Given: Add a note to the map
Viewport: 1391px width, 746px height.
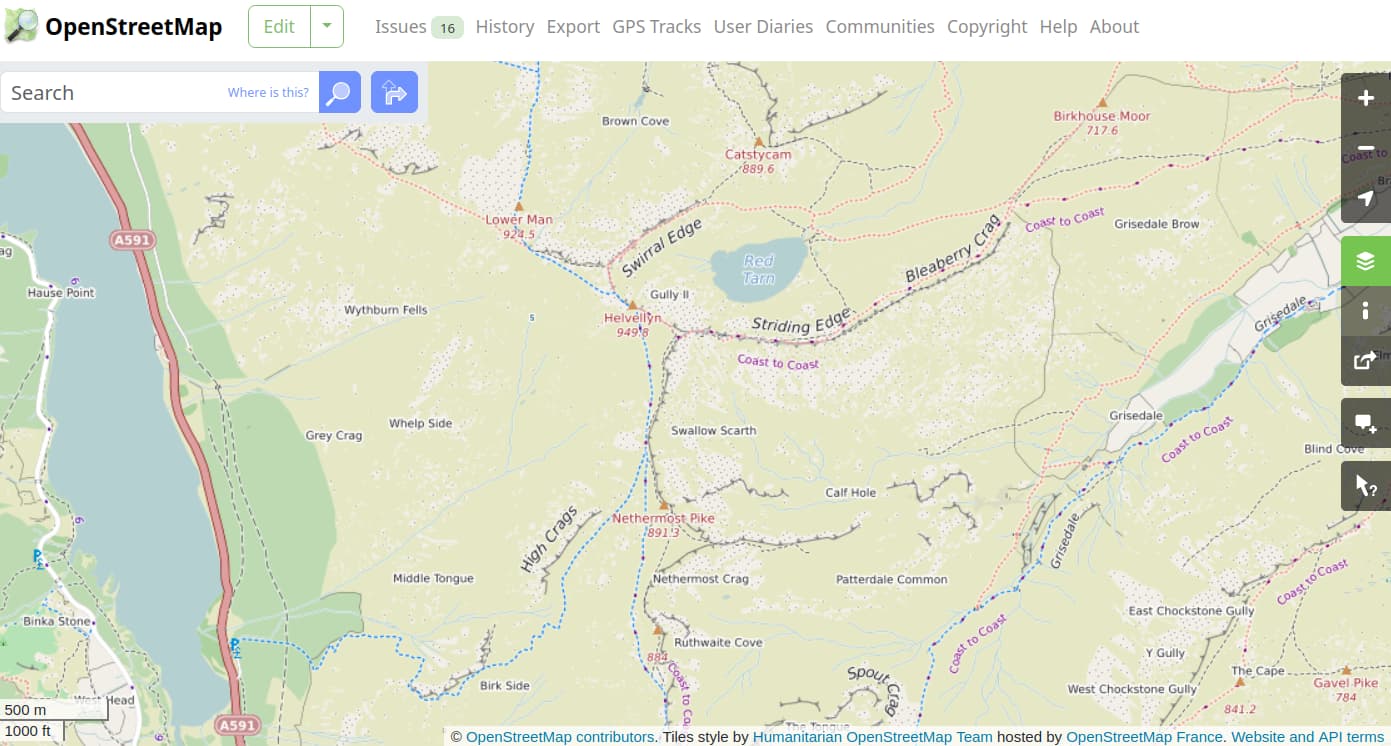Looking at the screenshot, I should (1366, 423).
